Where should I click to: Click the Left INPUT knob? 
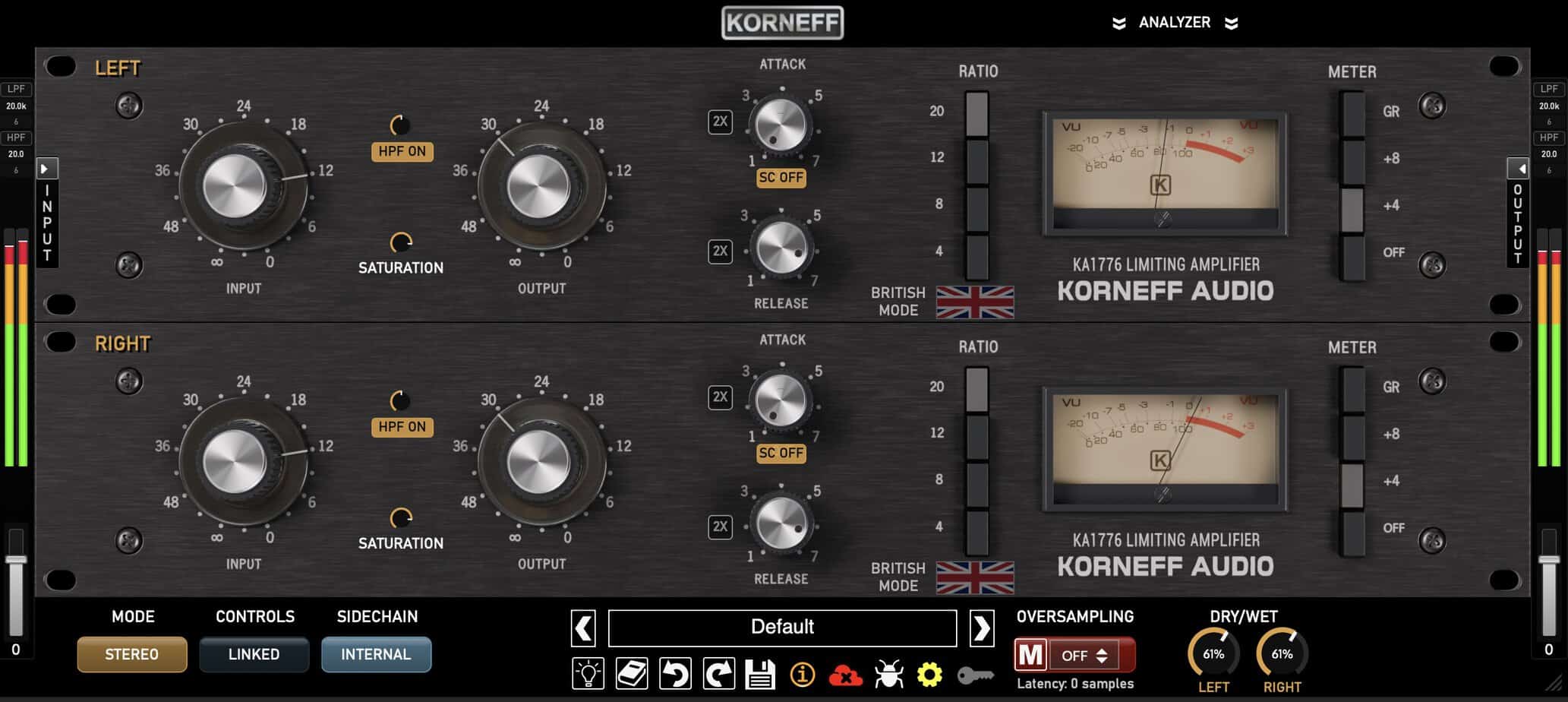(x=243, y=186)
